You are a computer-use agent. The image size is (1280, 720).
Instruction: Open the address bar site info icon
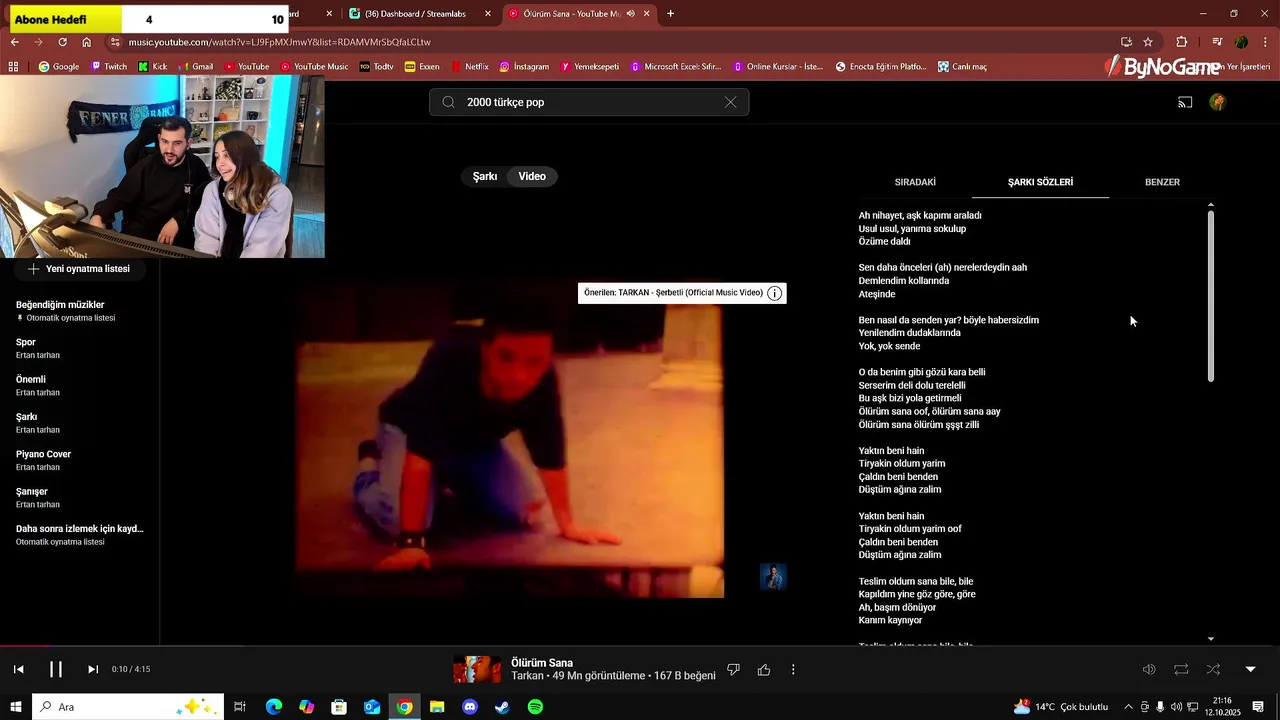tap(115, 42)
